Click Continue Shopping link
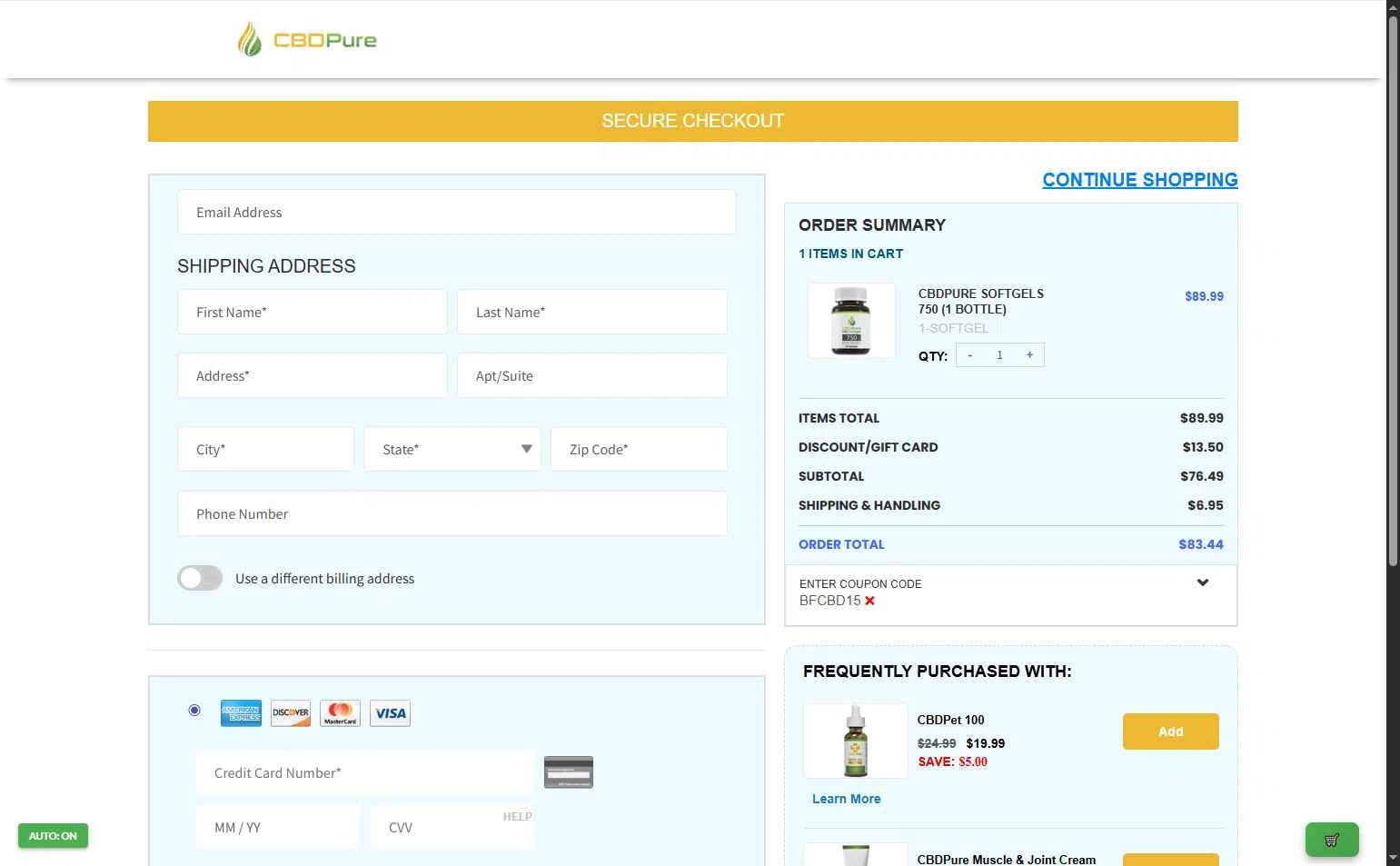1400x866 pixels. [x=1140, y=180]
